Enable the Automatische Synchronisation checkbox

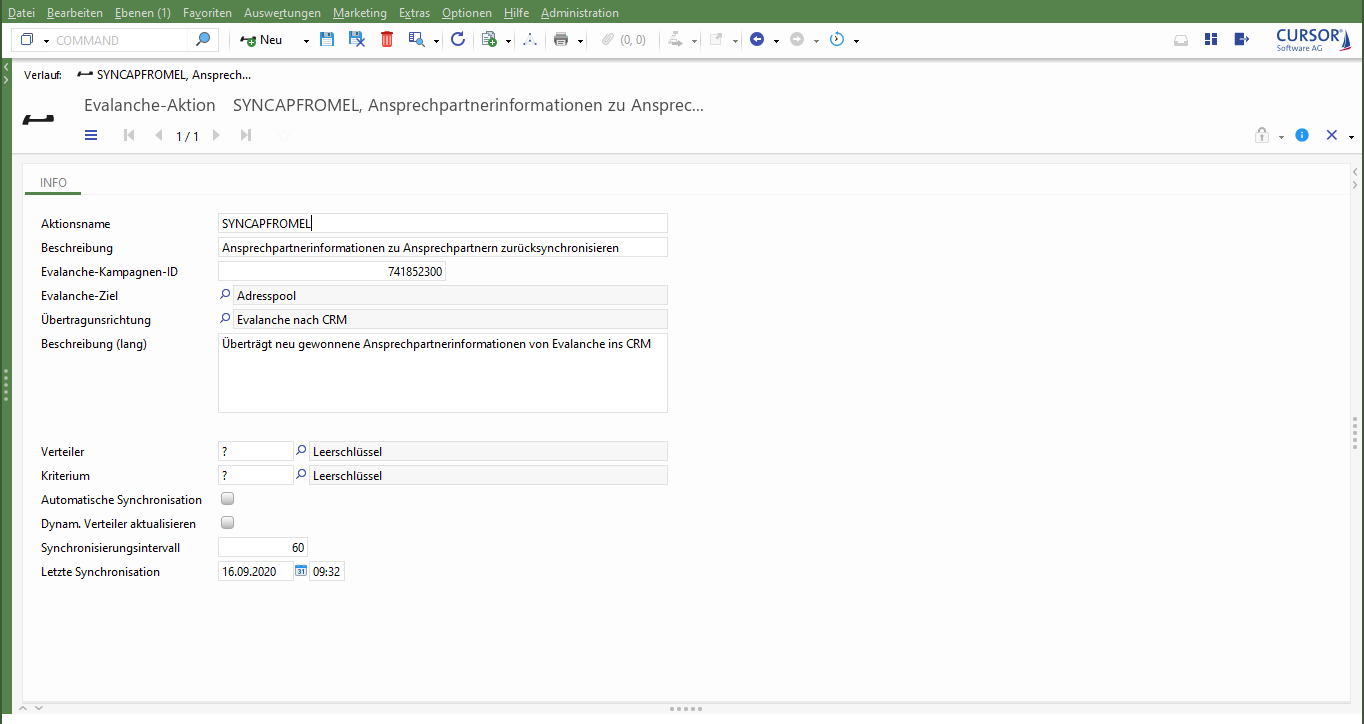click(x=227, y=499)
